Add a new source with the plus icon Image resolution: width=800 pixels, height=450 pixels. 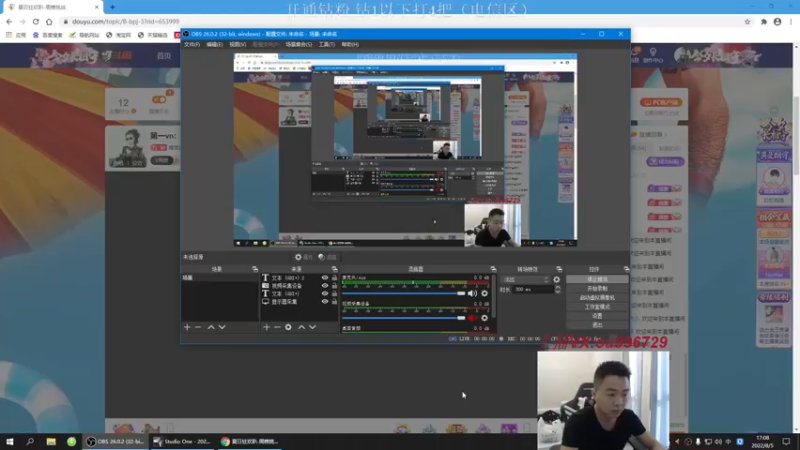tap(266, 327)
